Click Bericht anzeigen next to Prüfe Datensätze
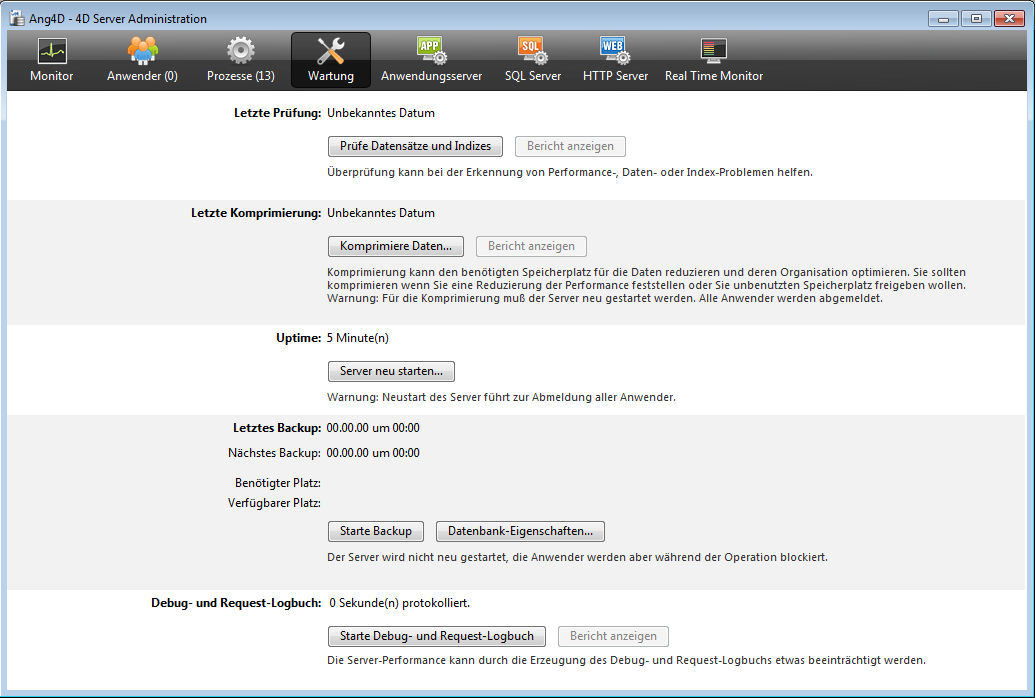This screenshot has width=1035, height=698. (570, 146)
